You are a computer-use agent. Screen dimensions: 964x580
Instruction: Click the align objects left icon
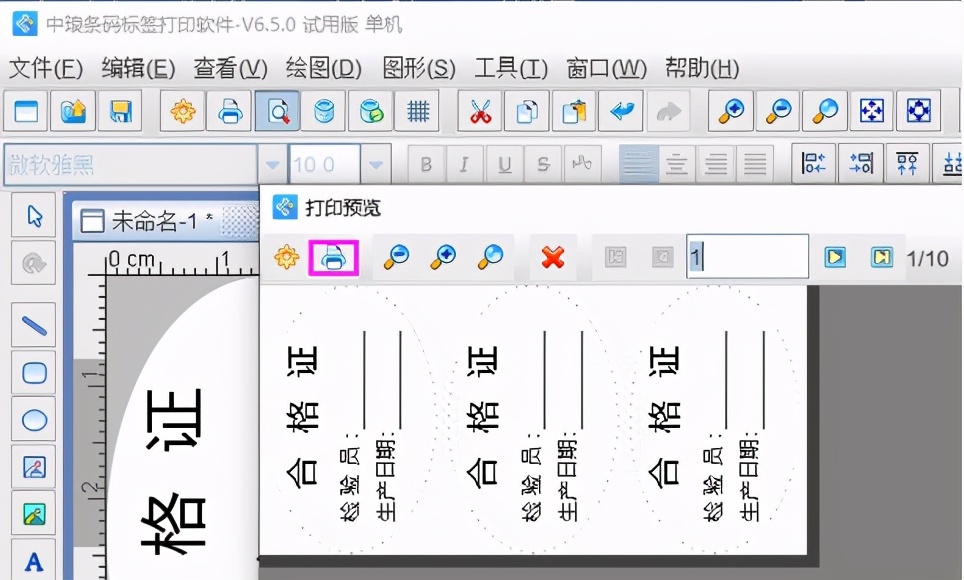click(x=813, y=164)
